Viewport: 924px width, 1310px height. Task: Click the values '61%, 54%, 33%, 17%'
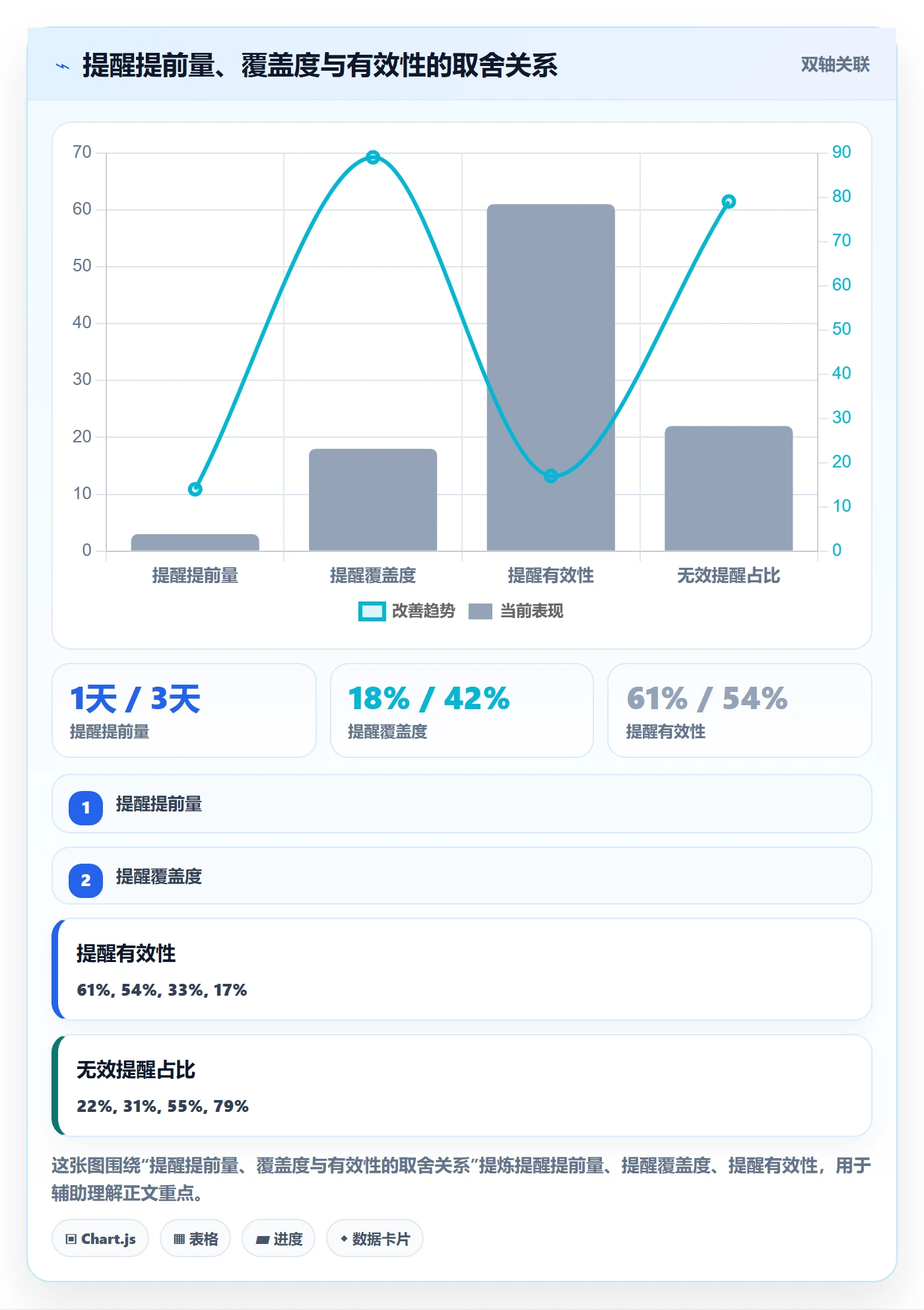click(x=162, y=990)
